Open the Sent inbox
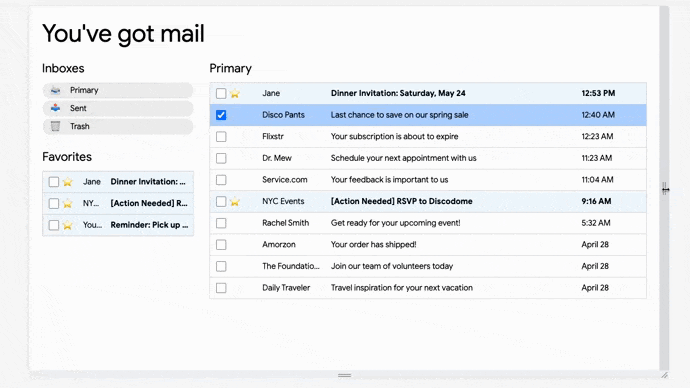Viewport: 690px width, 388px height. click(118, 108)
